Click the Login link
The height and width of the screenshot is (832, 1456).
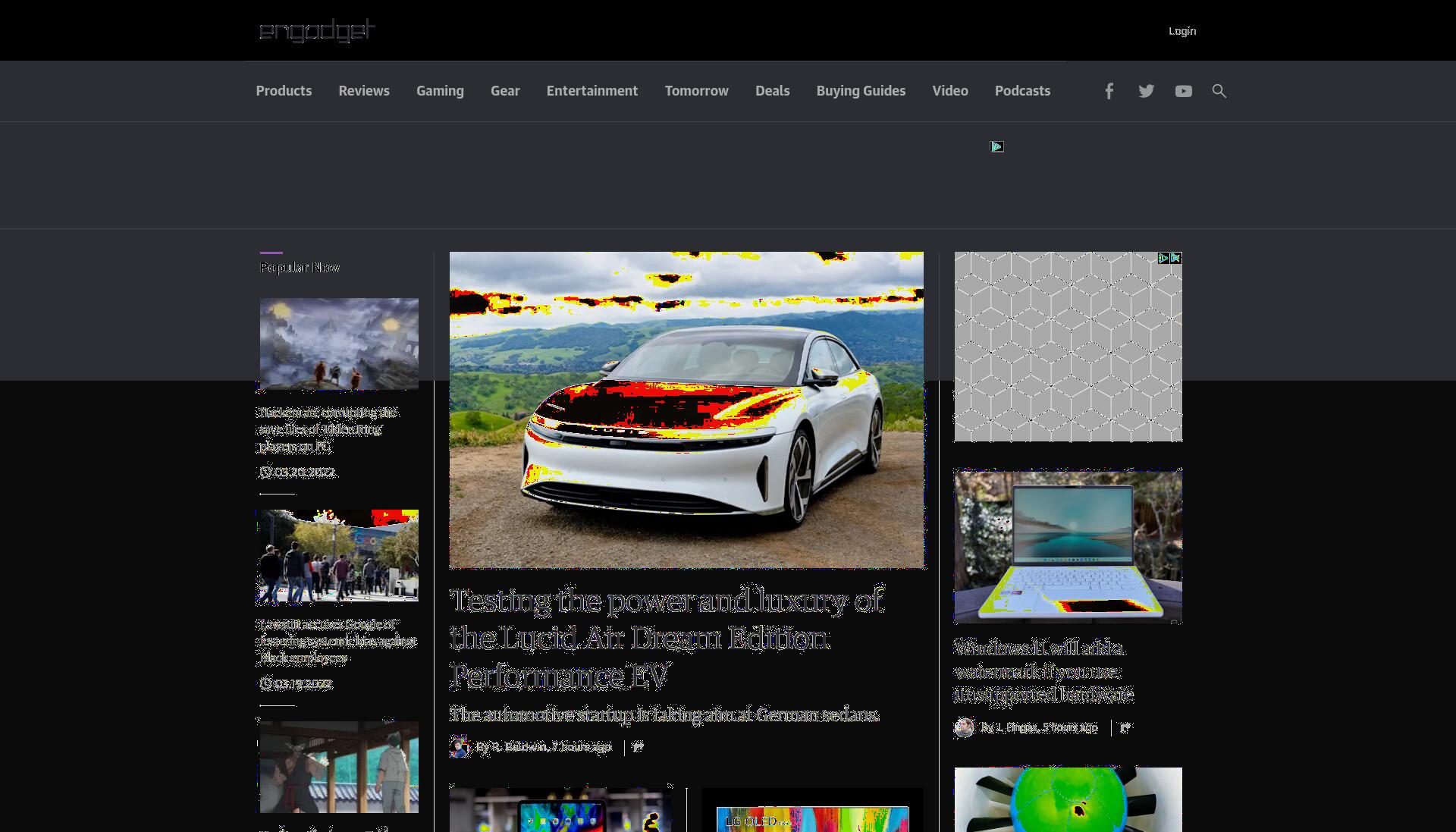1181,31
